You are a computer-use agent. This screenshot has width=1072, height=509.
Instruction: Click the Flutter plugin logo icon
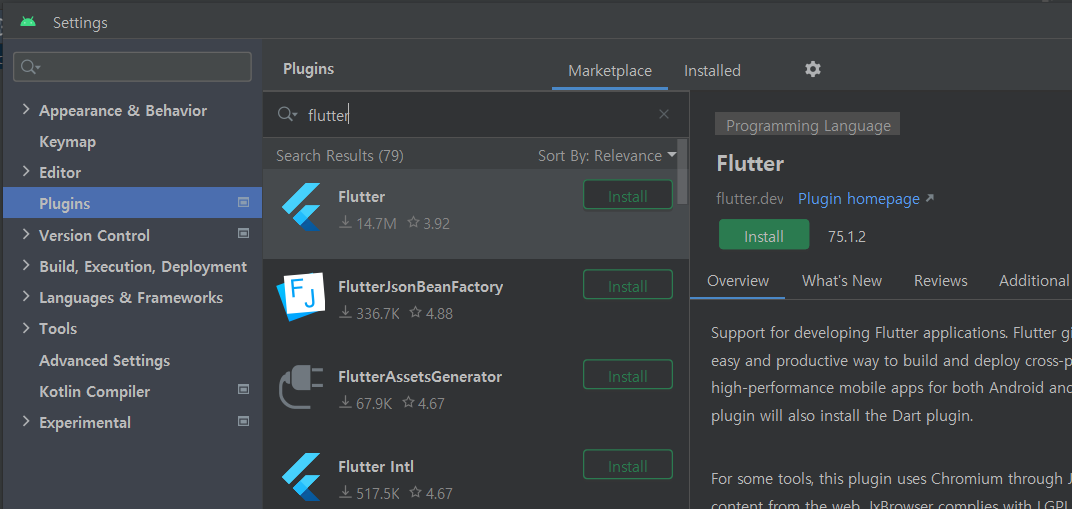pos(302,207)
